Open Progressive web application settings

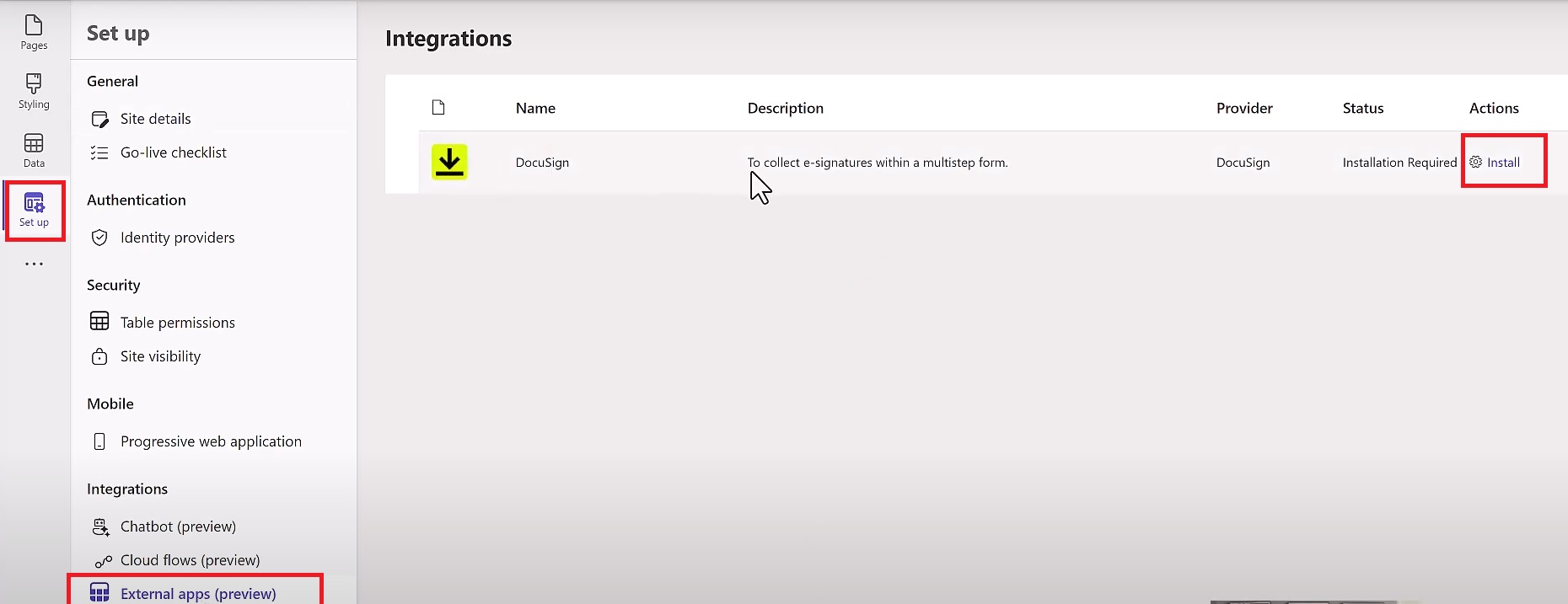211,441
